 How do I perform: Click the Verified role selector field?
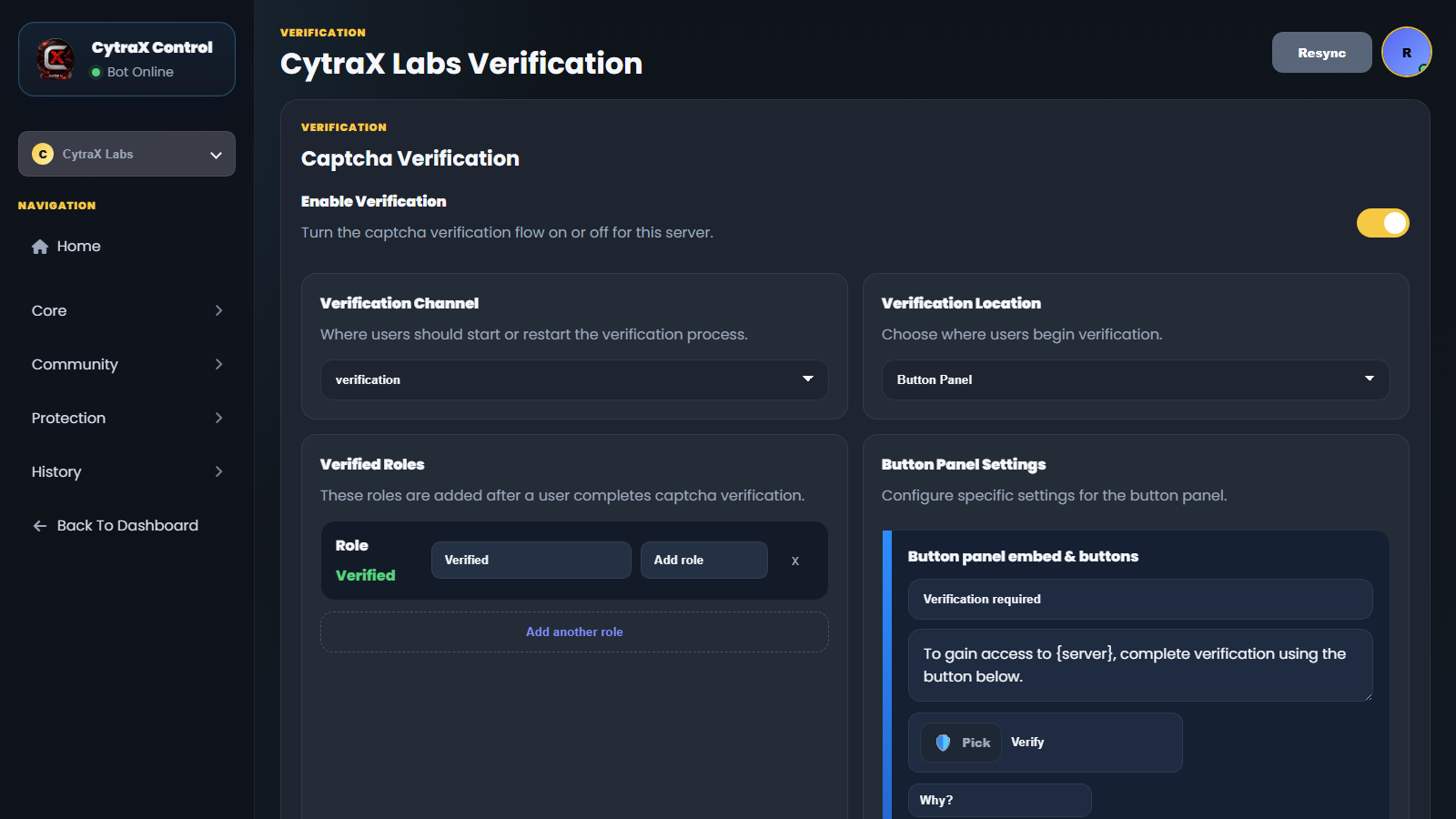(x=531, y=561)
